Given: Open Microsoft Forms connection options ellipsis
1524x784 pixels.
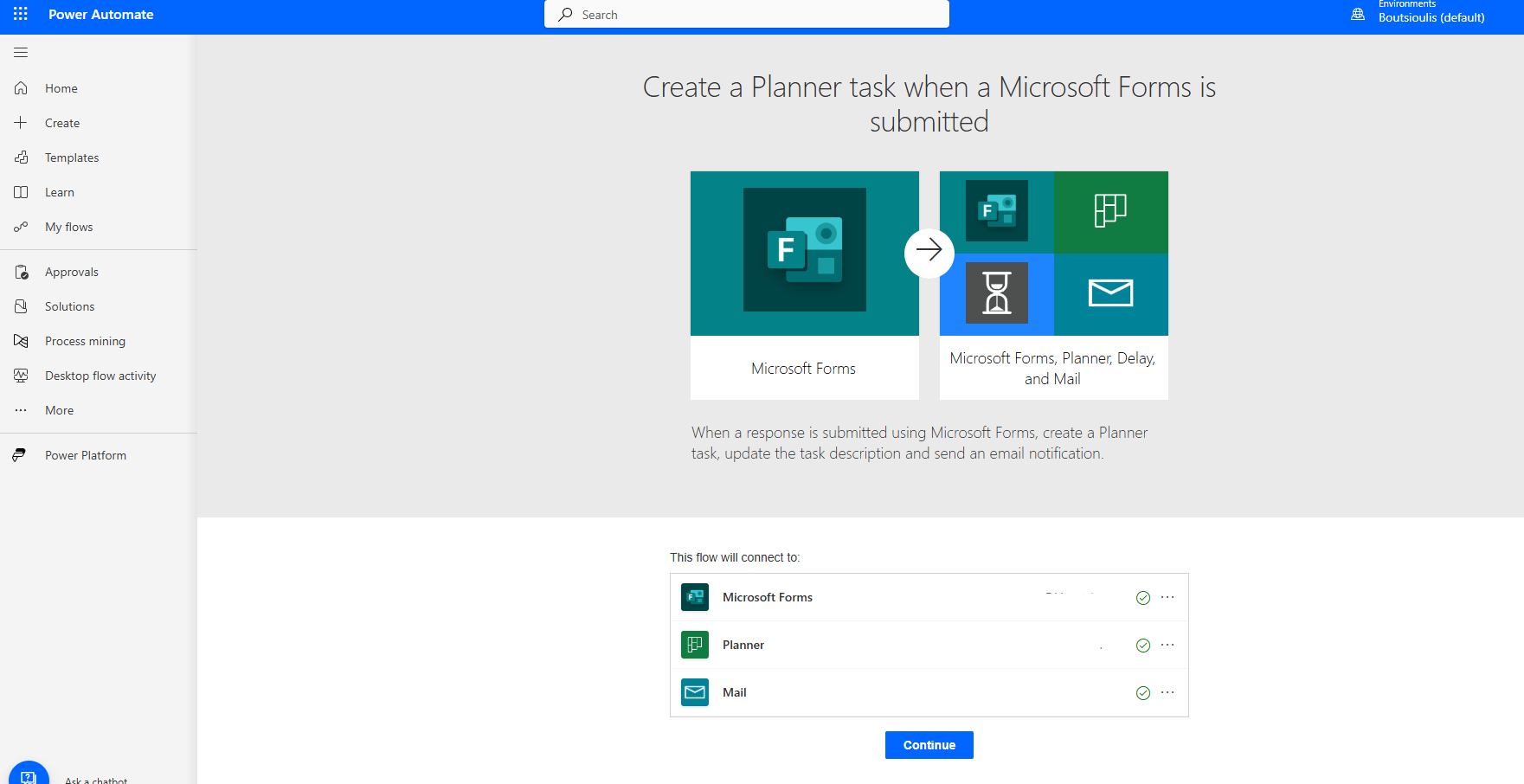Looking at the screenshot, I should coord(1167,597).
